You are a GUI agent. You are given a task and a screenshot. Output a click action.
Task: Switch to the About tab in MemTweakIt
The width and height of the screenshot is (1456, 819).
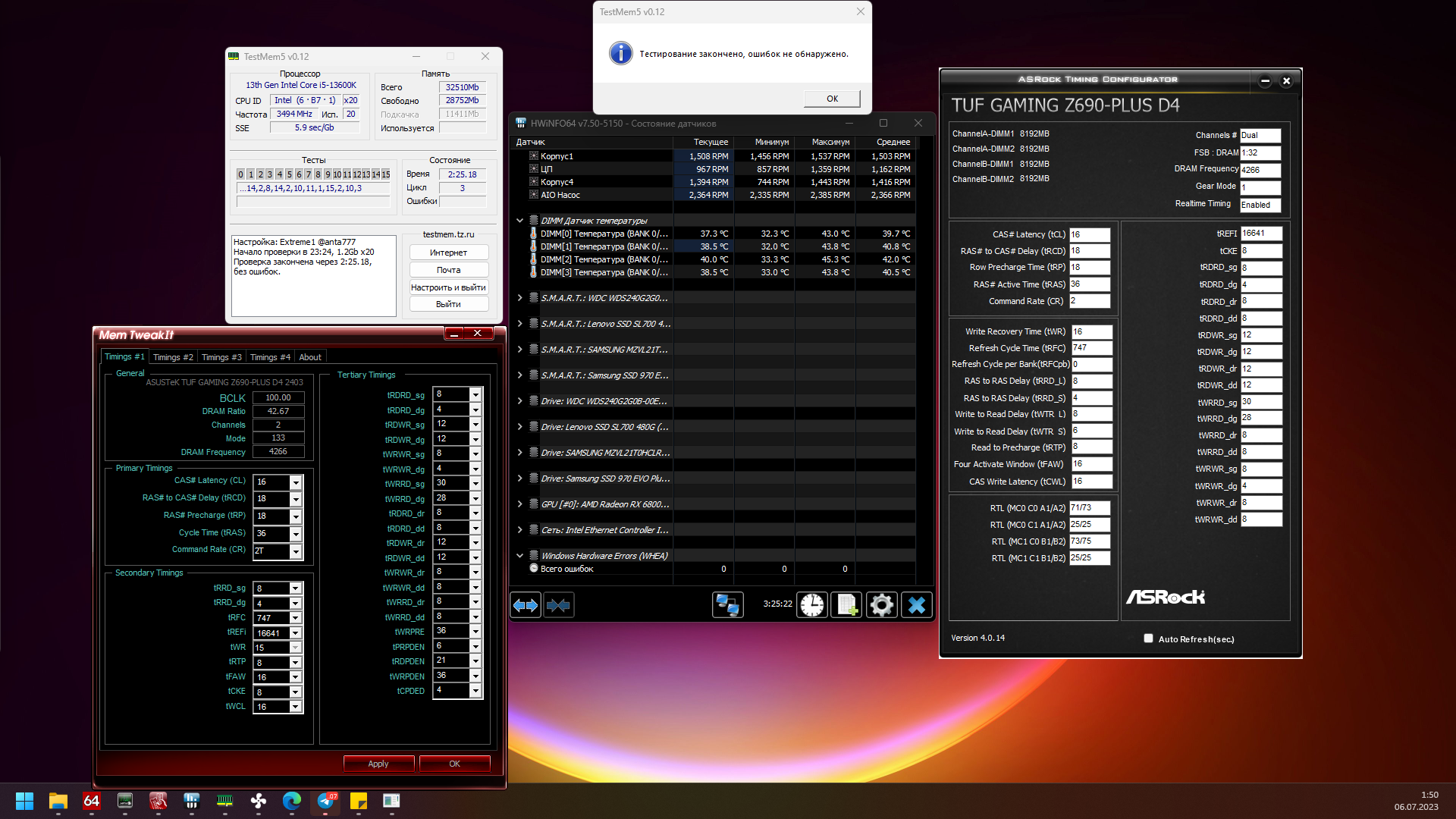309,357
